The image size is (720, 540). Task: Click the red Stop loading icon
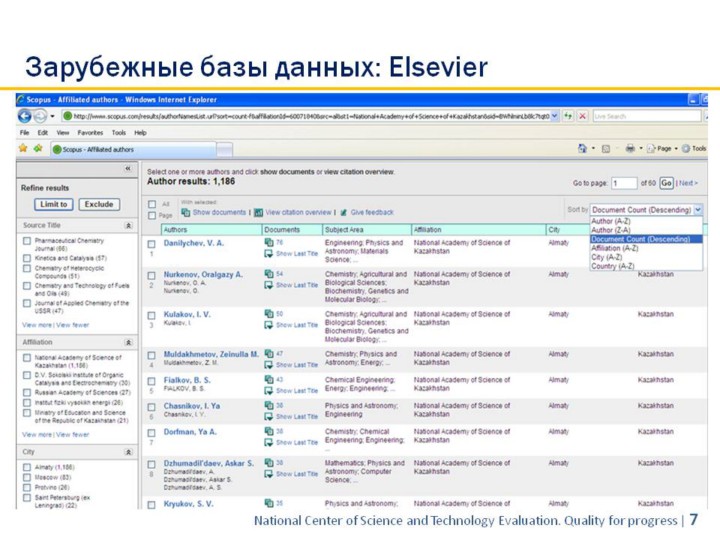[582, 116]
